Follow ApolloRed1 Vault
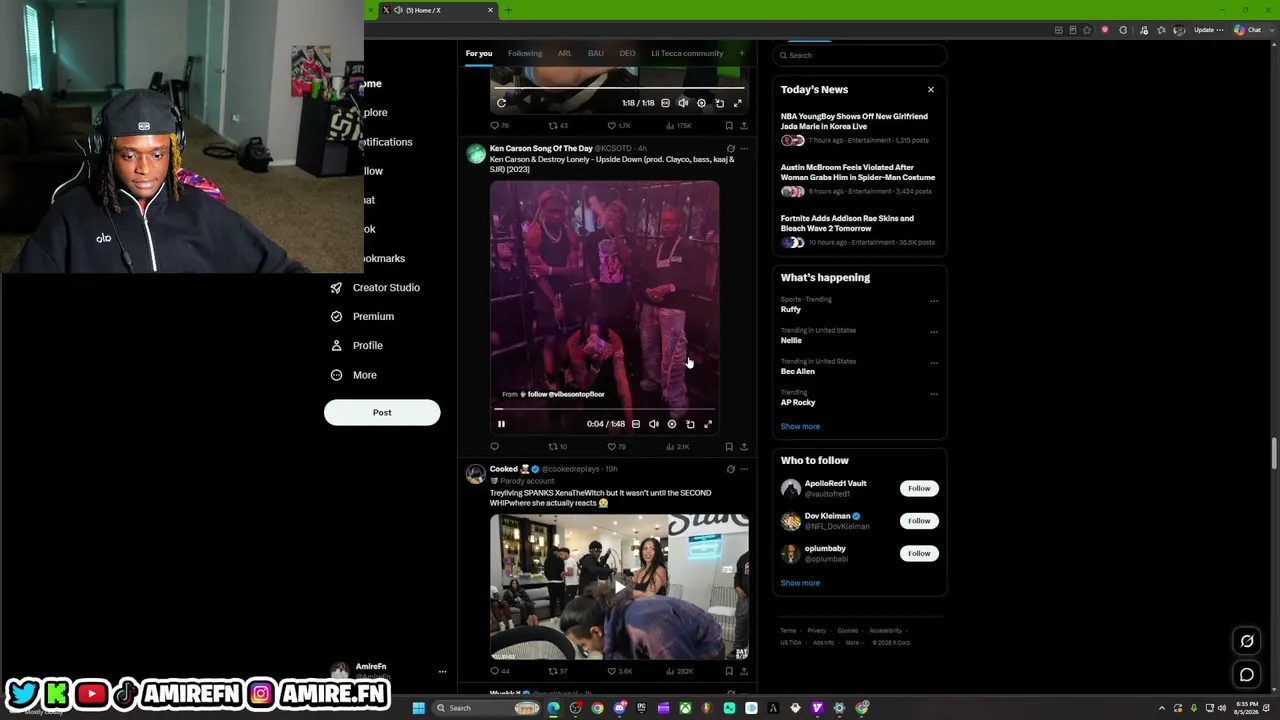 pos(919,488)
